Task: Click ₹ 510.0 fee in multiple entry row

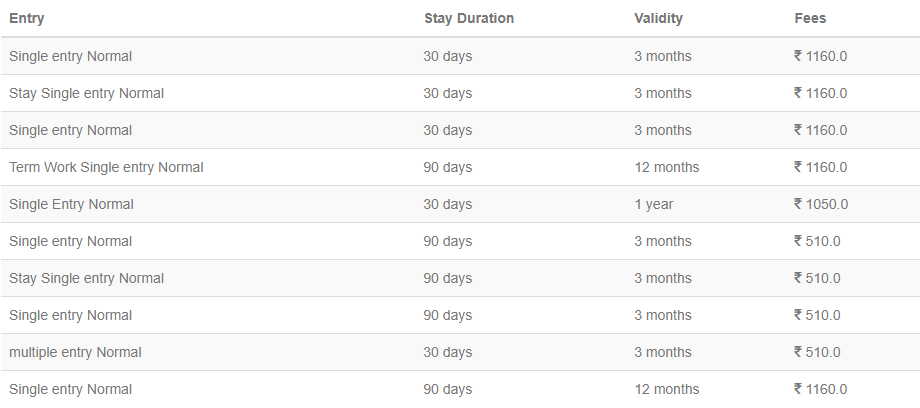Action: [817, 352]
